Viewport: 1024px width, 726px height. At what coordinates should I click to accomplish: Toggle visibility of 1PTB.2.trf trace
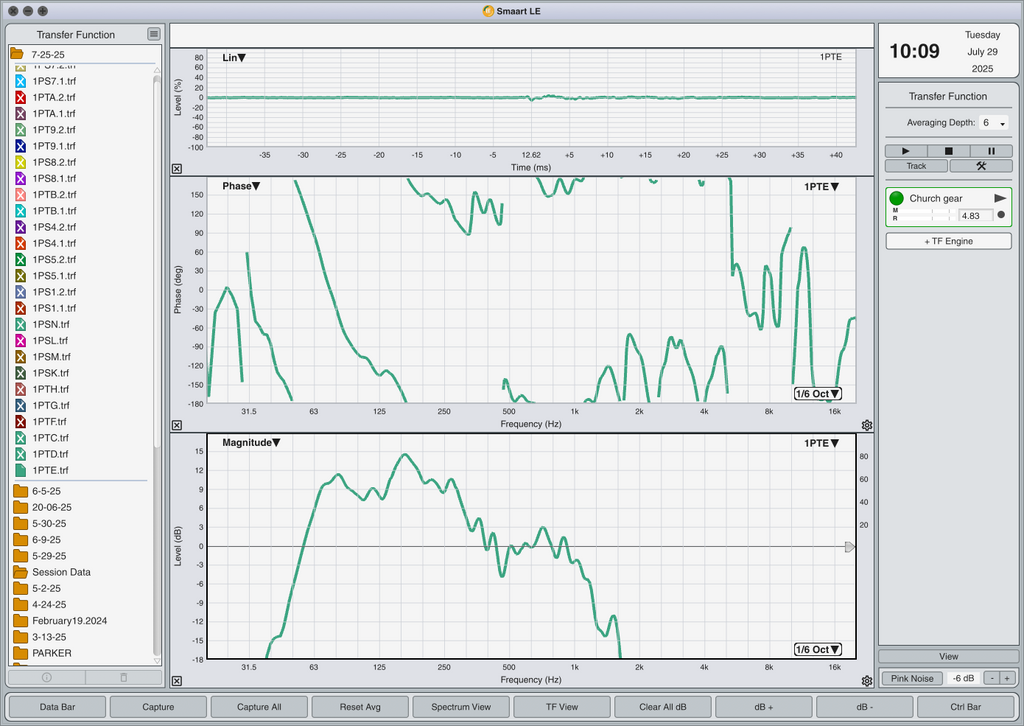pos(20,195)
